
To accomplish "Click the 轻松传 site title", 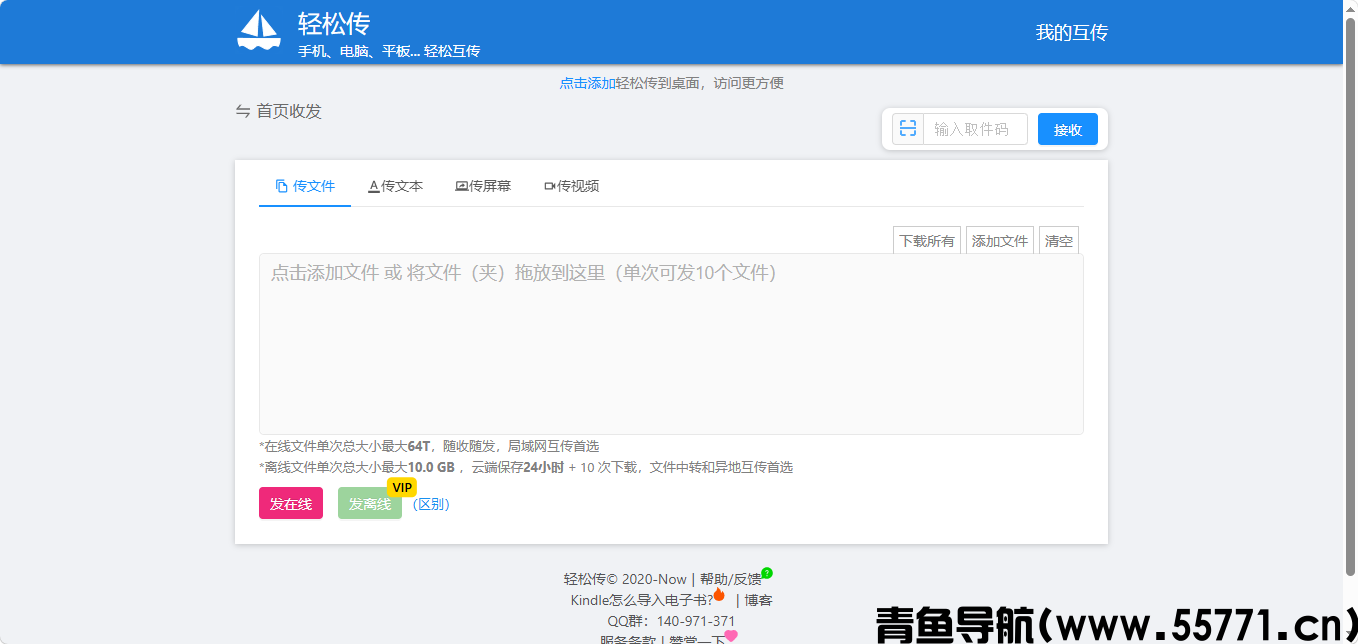I will [334, 23].
